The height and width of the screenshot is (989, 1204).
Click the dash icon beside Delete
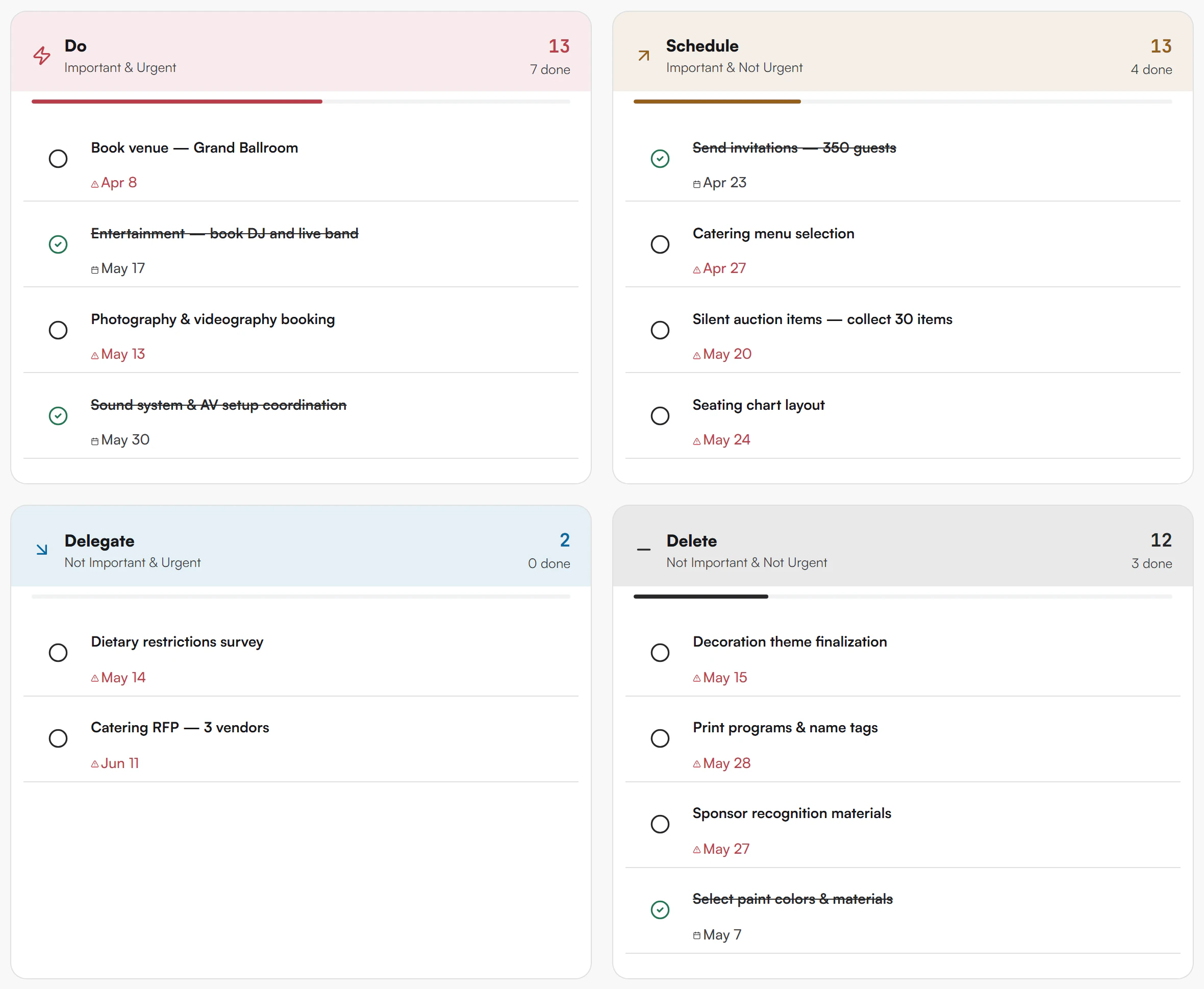tap(643, 550)
